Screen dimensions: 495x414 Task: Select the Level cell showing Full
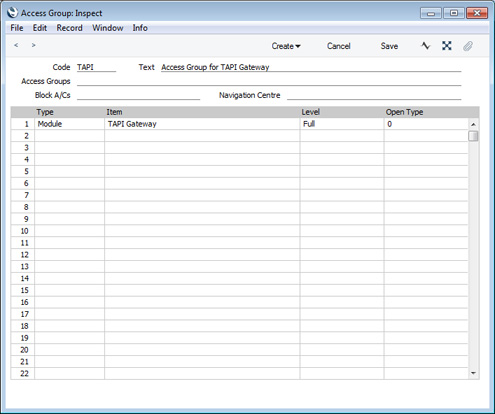[342, 124]
